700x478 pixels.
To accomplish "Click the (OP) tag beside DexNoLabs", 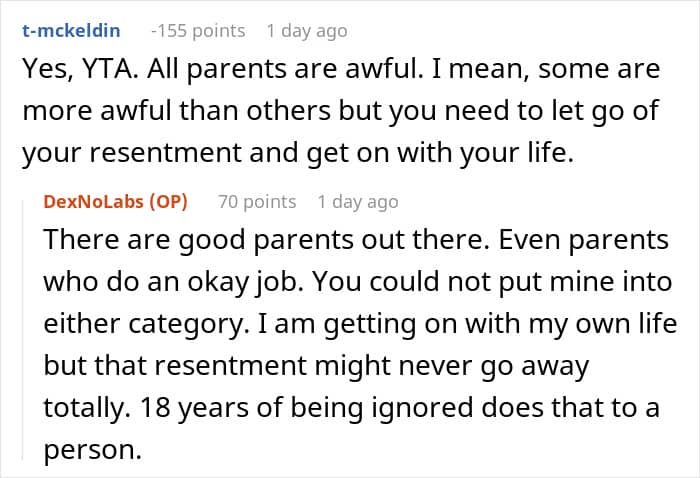I will click(x=168, y=202).
